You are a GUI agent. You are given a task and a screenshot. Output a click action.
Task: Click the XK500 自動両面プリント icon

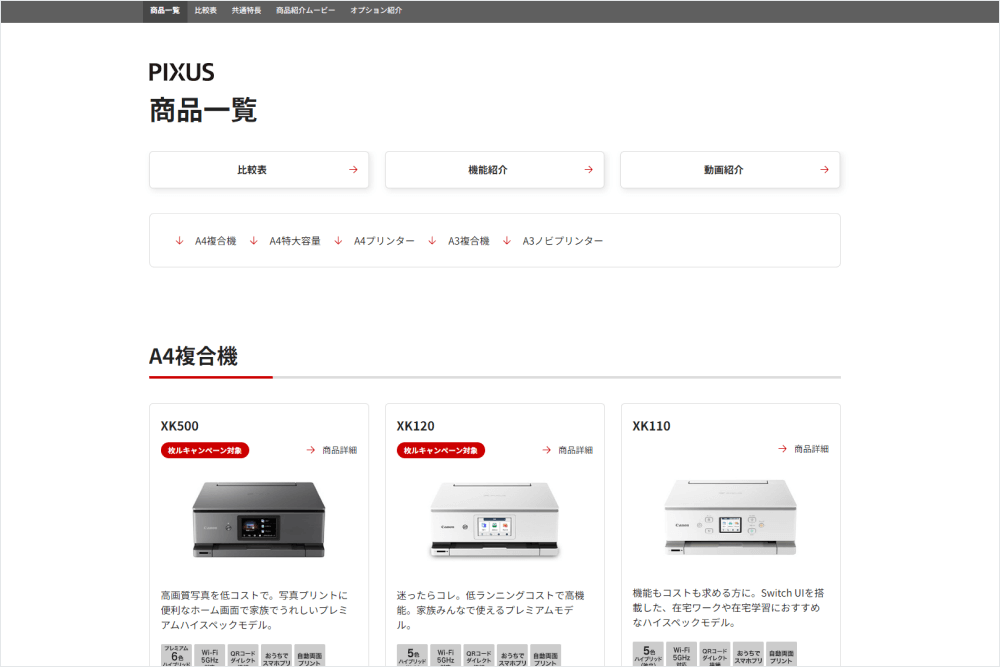coord(309,656)
